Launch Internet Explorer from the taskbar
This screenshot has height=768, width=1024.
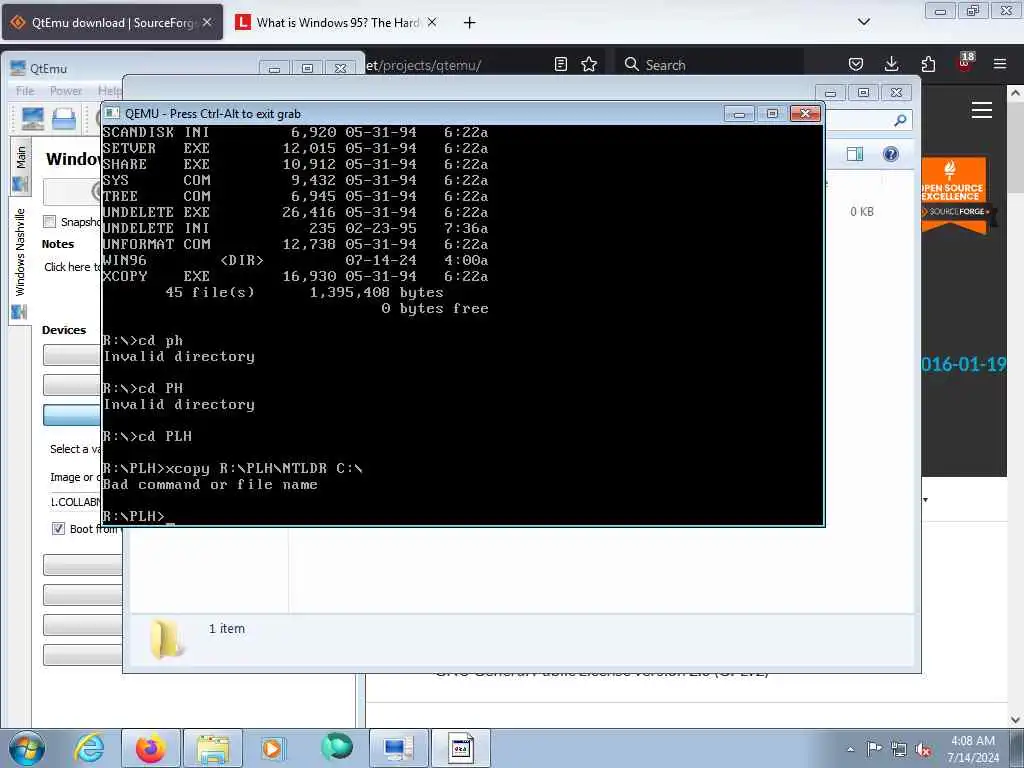coord(89,748)
